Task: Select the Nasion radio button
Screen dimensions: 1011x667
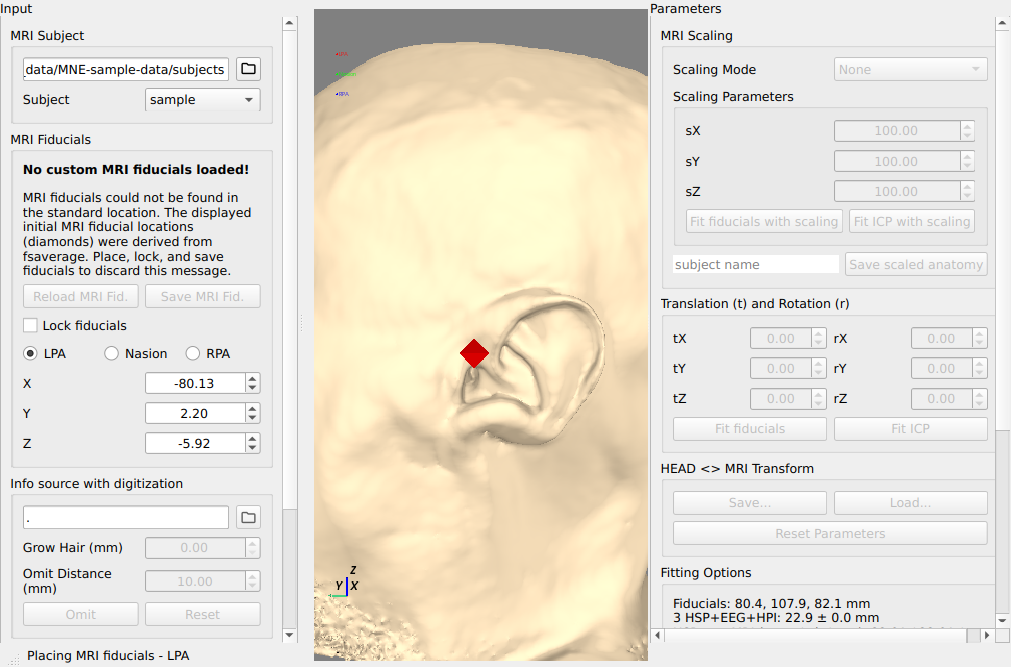Action: (112, 353)
